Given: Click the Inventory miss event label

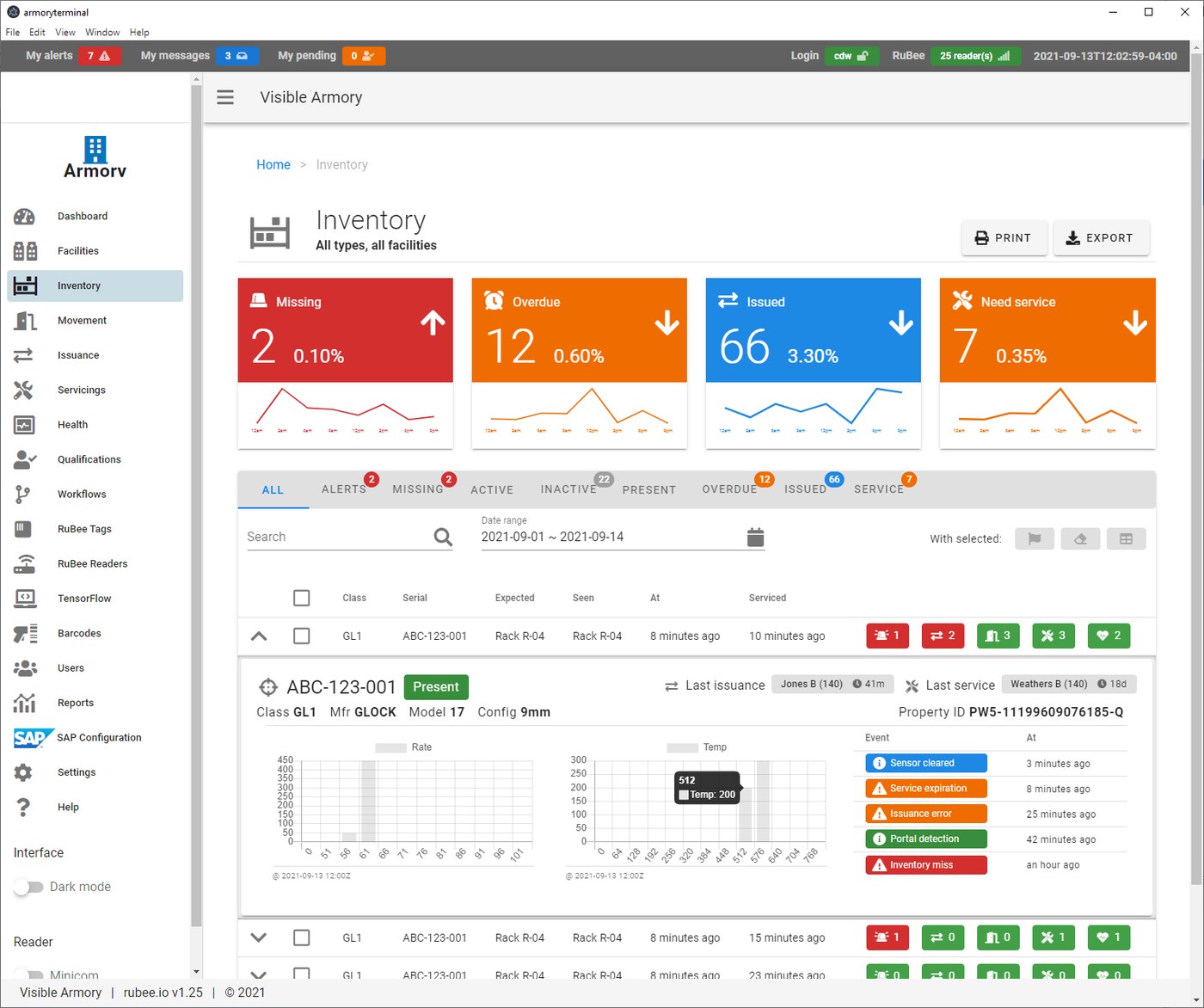Looking at the screenshot, I should coord(925,865).
